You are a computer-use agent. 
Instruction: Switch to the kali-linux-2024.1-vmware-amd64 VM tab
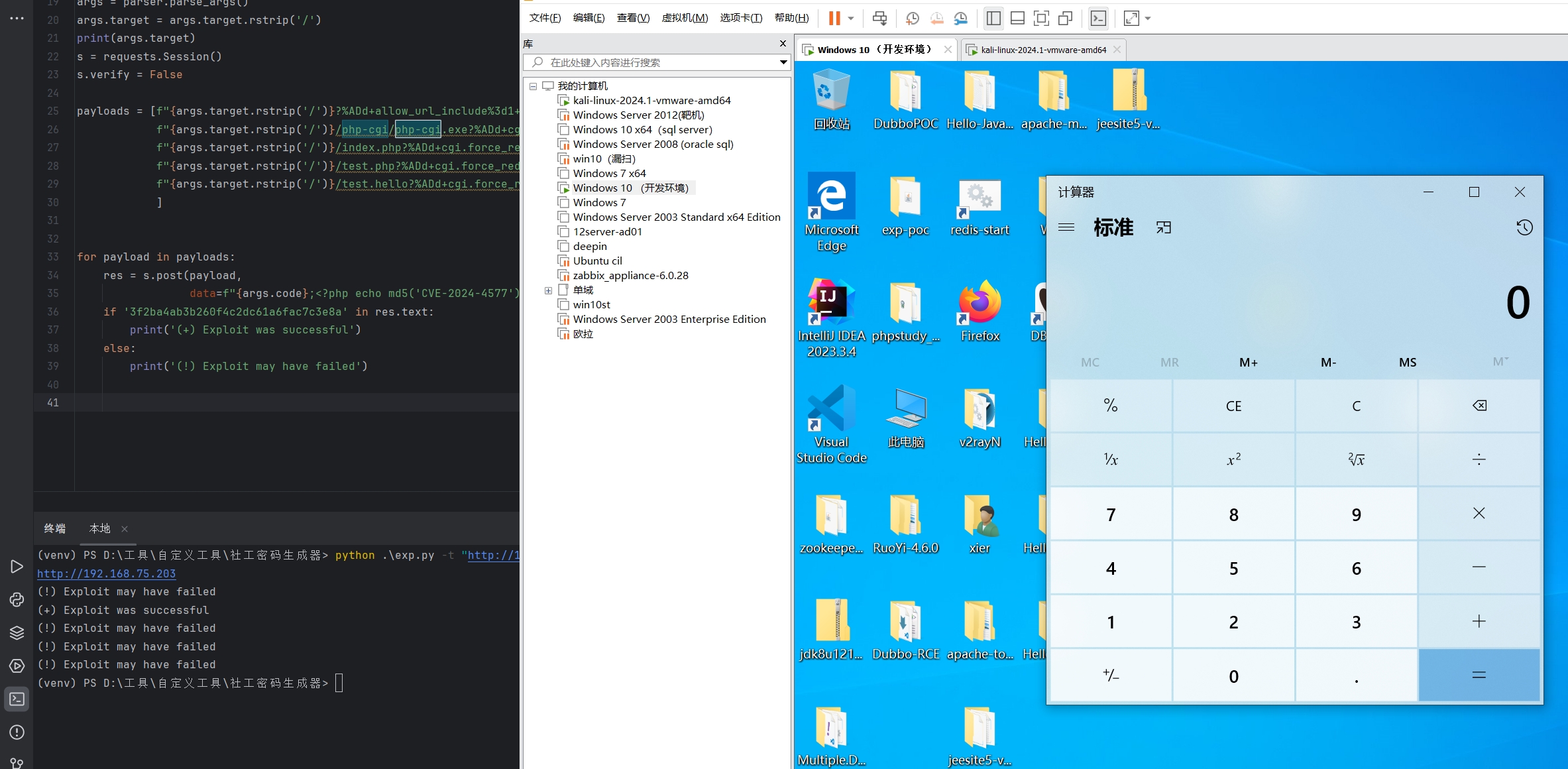[x=1043, y=50]
